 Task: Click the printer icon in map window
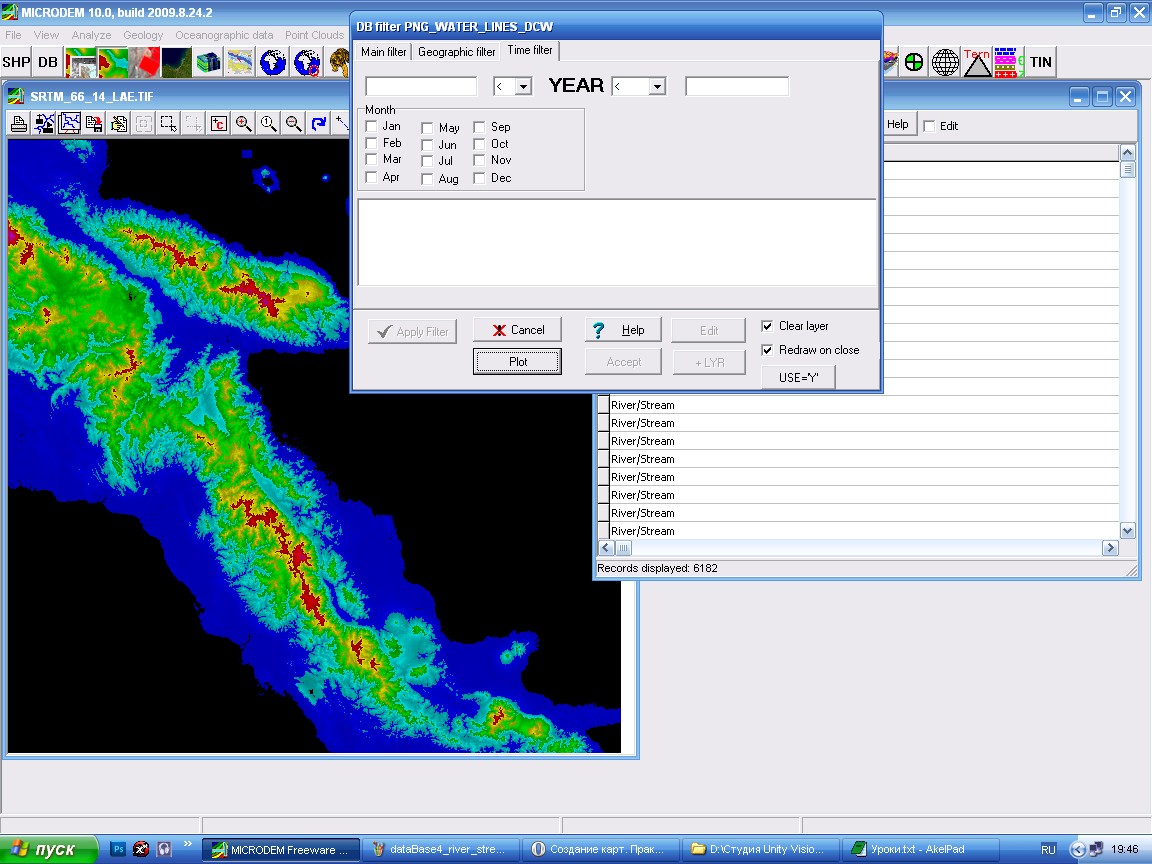coord(19,124)
